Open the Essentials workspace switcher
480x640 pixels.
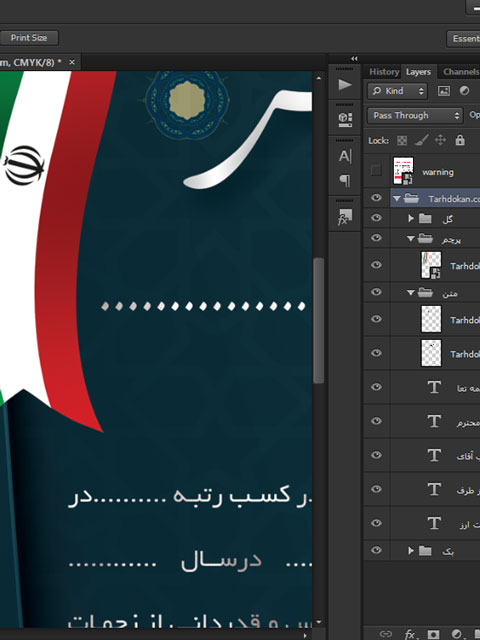[464, 38]
